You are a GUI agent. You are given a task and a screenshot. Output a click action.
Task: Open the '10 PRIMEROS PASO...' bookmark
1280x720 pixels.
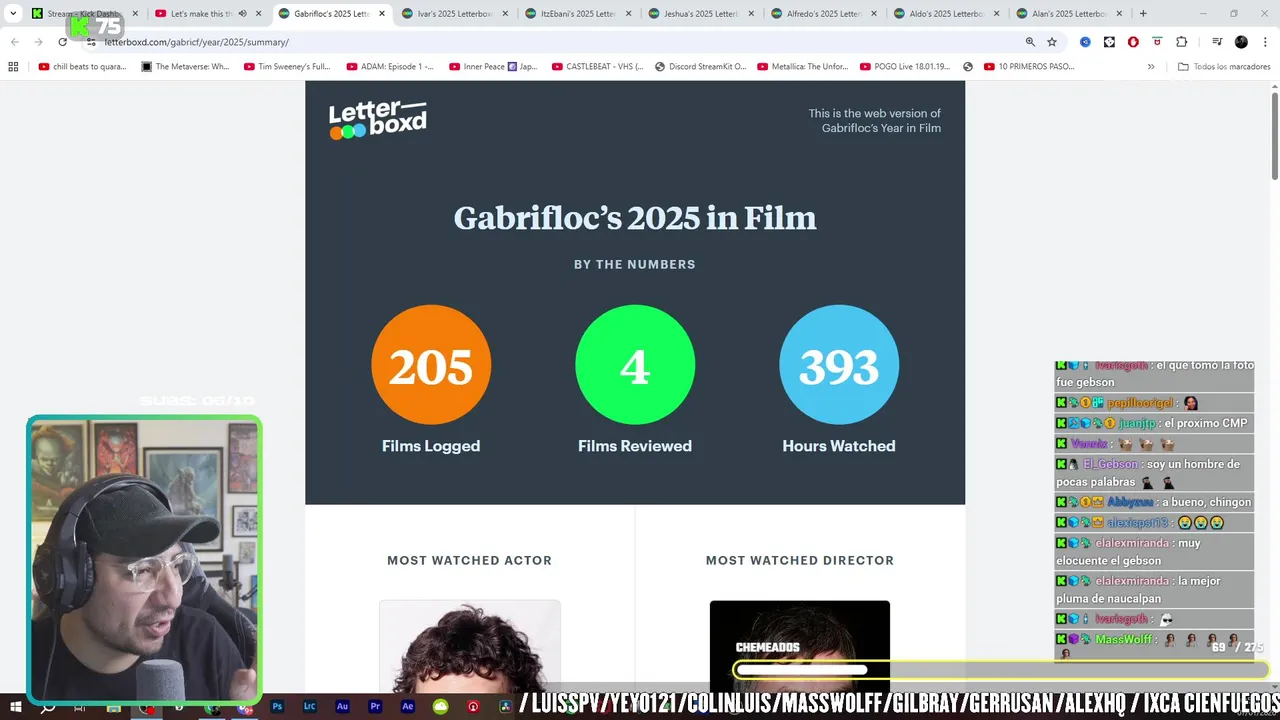coord(1029,67)
